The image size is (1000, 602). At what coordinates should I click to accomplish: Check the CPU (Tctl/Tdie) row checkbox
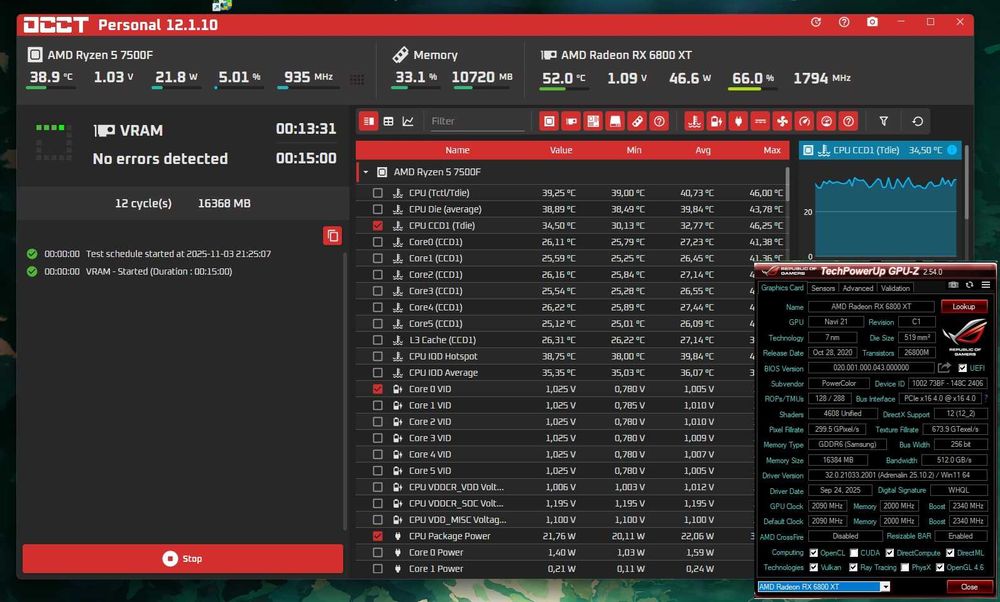click(378, 193)
